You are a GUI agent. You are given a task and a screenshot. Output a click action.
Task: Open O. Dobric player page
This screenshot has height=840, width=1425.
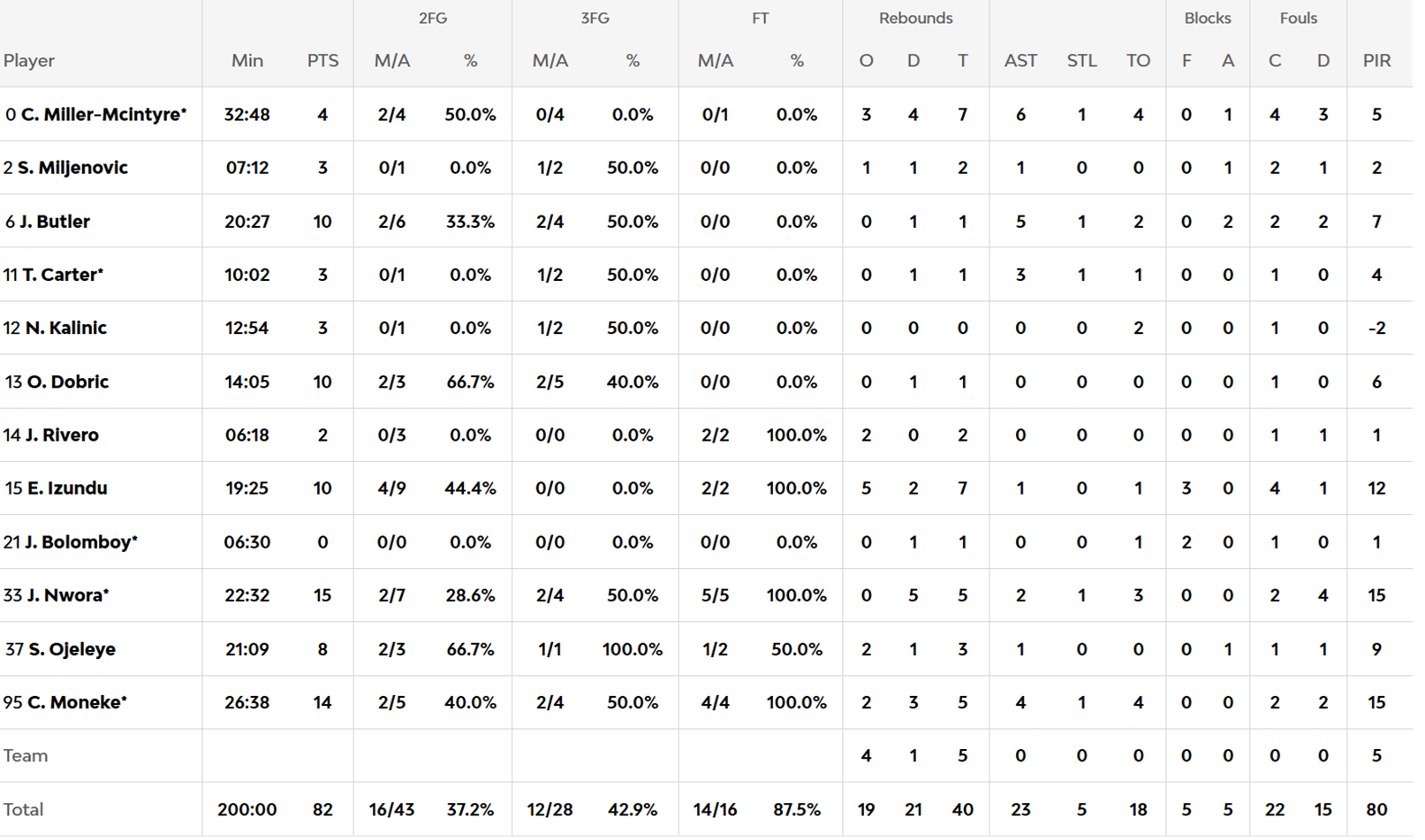point(67,382)
